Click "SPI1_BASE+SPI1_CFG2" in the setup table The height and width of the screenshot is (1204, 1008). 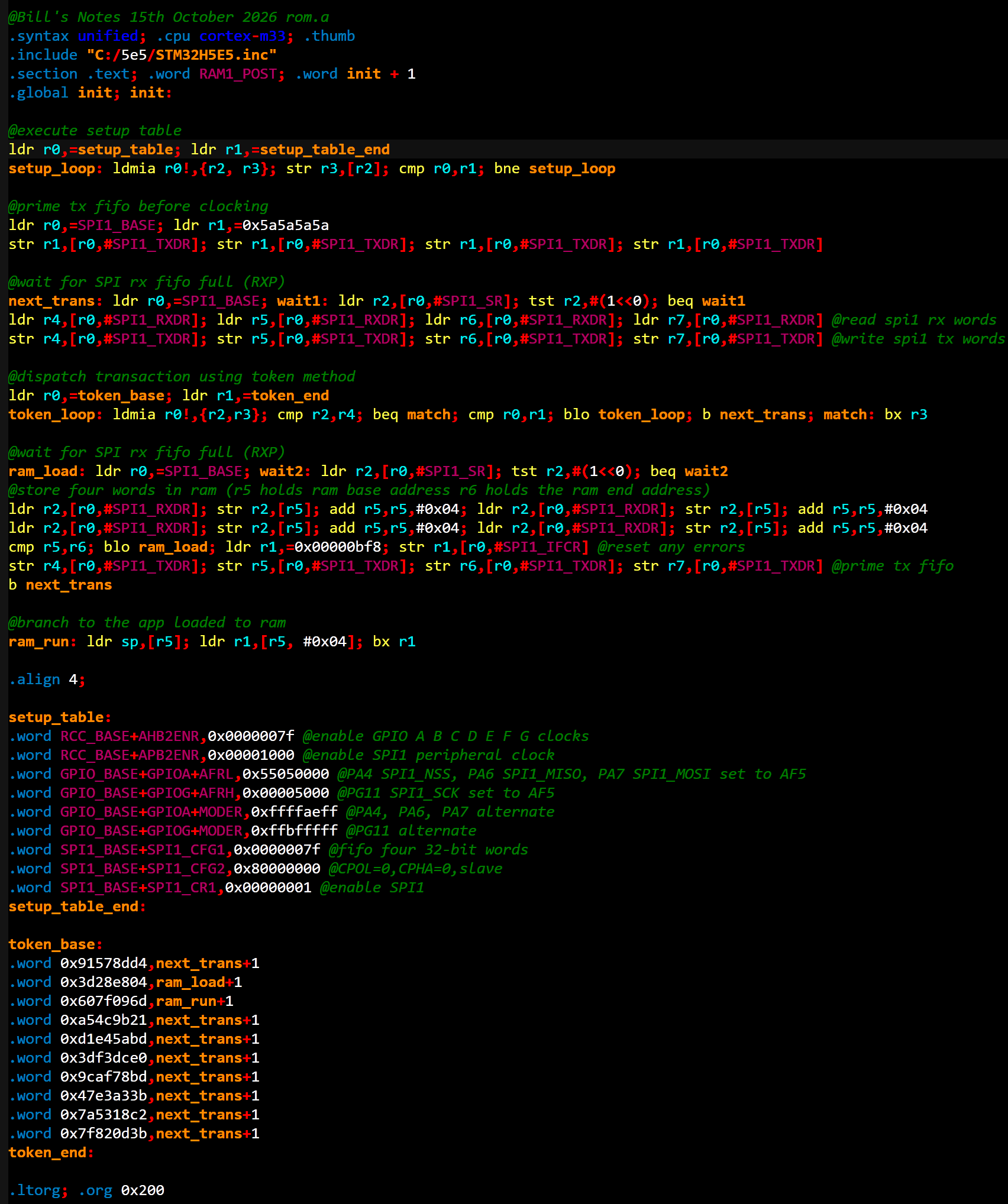[143, 869]
